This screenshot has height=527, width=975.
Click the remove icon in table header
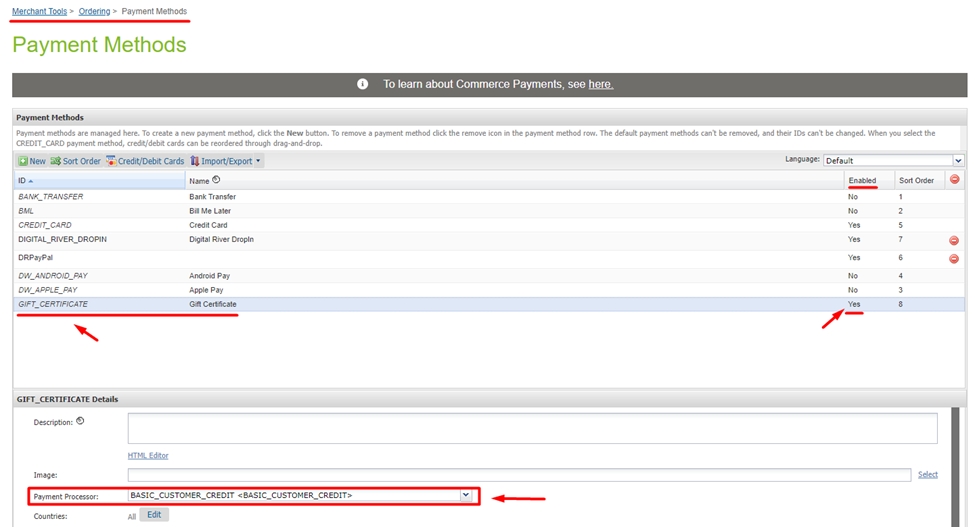pos(954,180)
